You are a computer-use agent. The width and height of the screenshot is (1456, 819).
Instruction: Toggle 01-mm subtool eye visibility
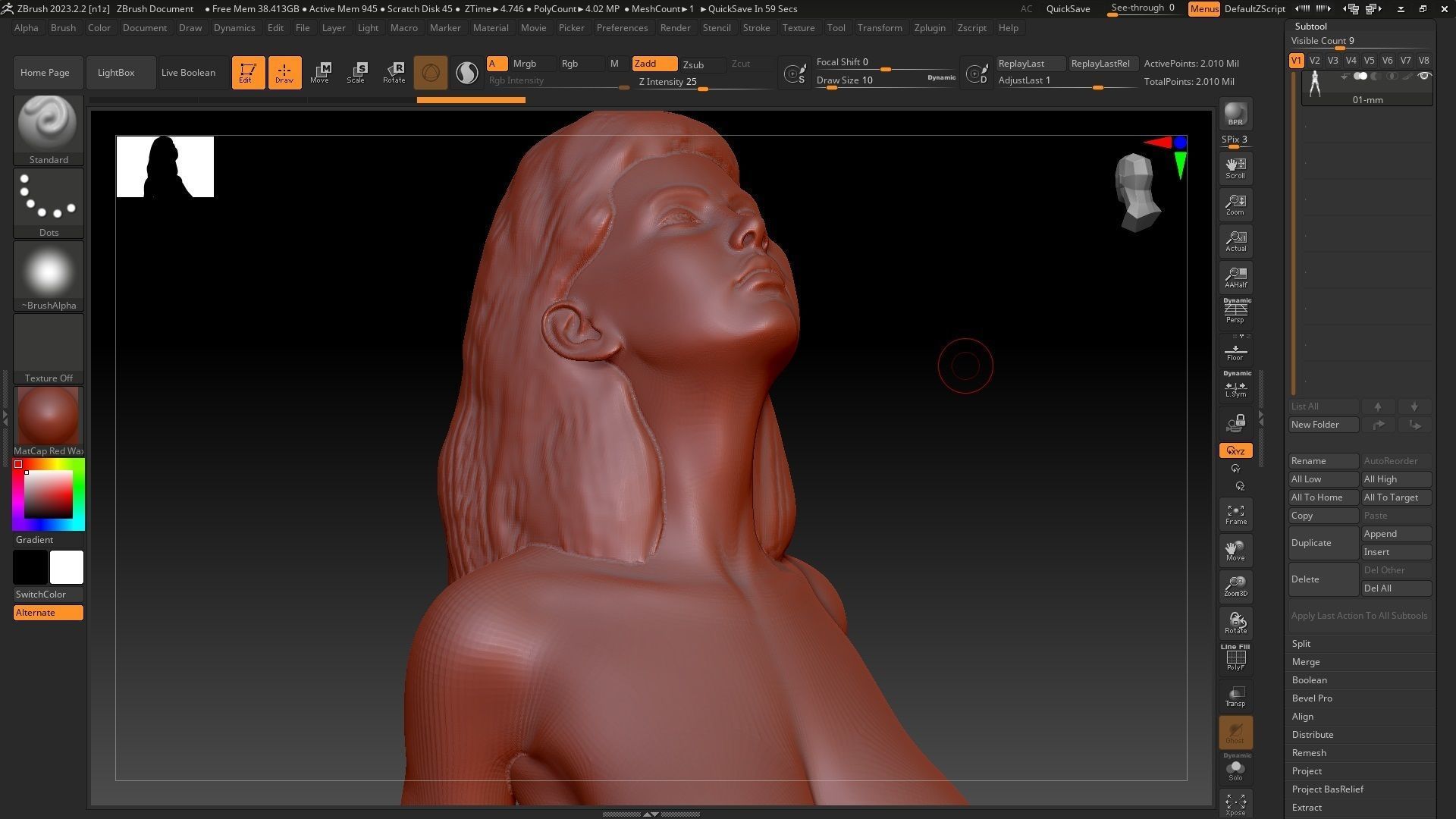click(1424, 76)
